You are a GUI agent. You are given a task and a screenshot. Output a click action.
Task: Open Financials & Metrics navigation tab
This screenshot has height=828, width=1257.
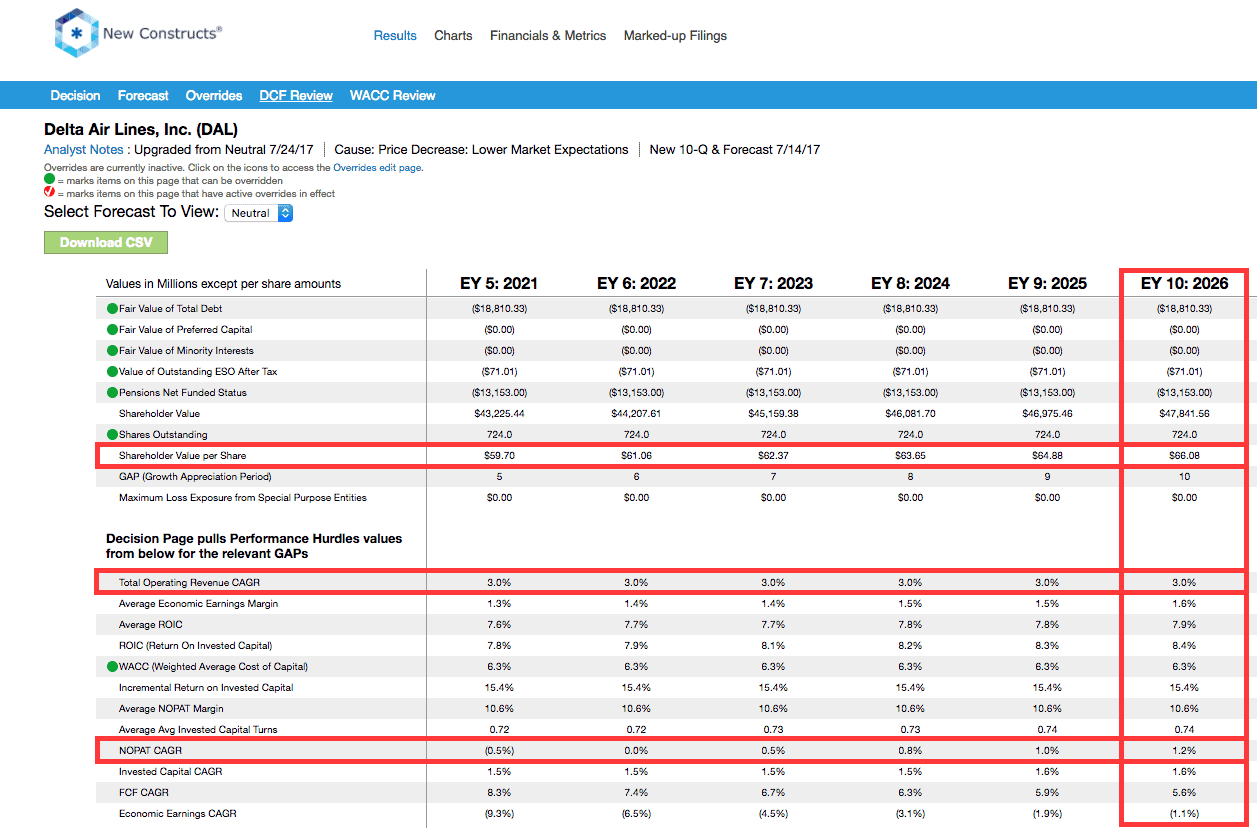click(x=548, y=35)
